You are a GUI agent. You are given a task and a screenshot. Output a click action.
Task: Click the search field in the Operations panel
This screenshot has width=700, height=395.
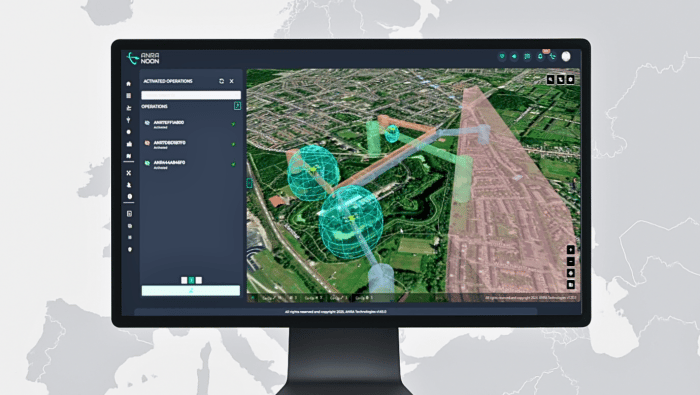(191, 95)
